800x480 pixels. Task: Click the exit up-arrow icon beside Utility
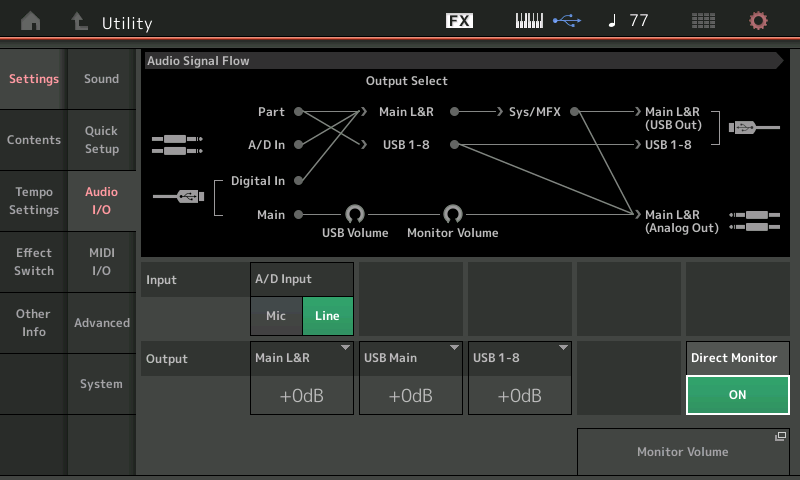[79, 21]
